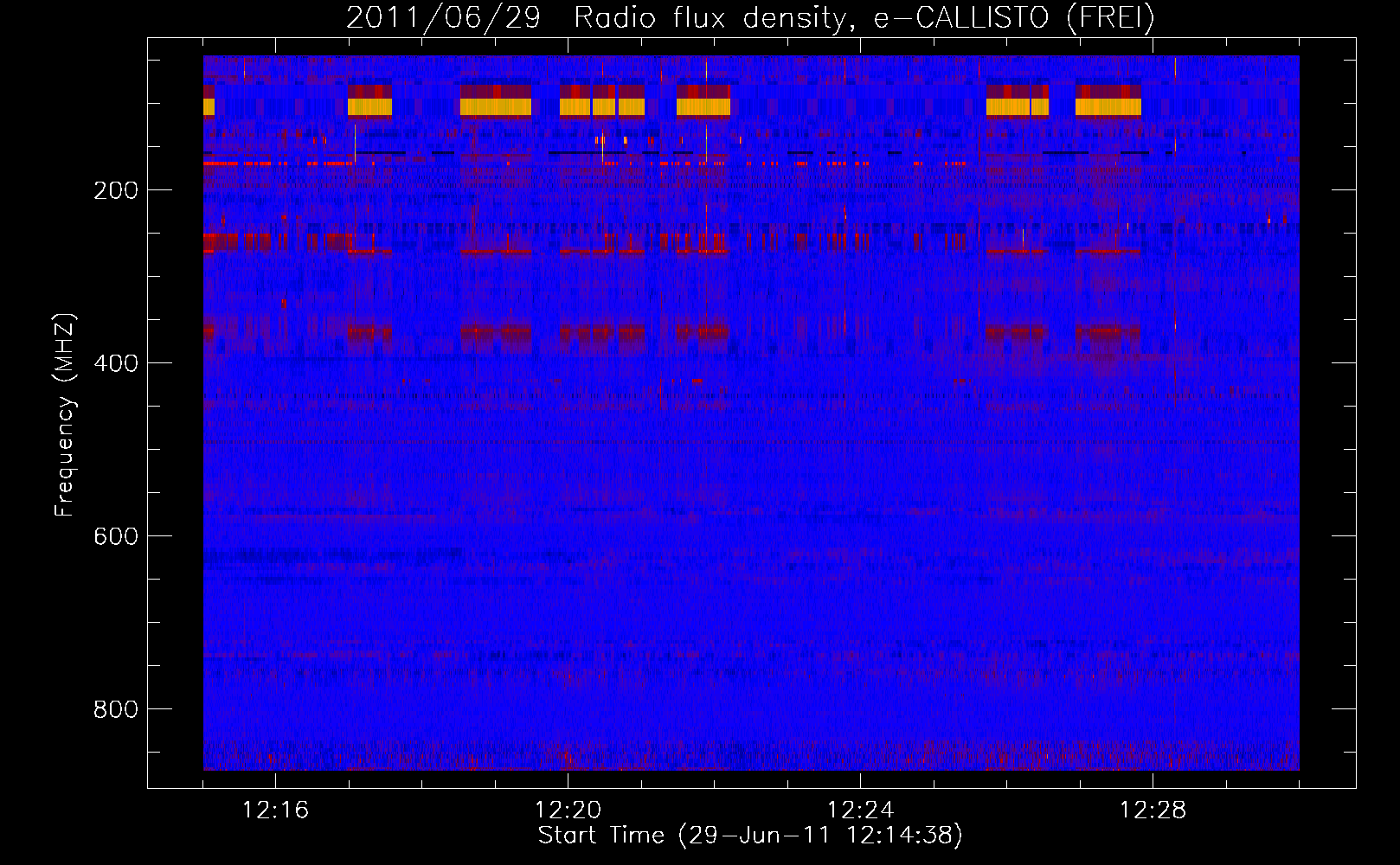Viewport: 1400px width, 865px height.
Task: Click the 12:16 time tick label
Action: pyautogui.click(x=275, y=811)
